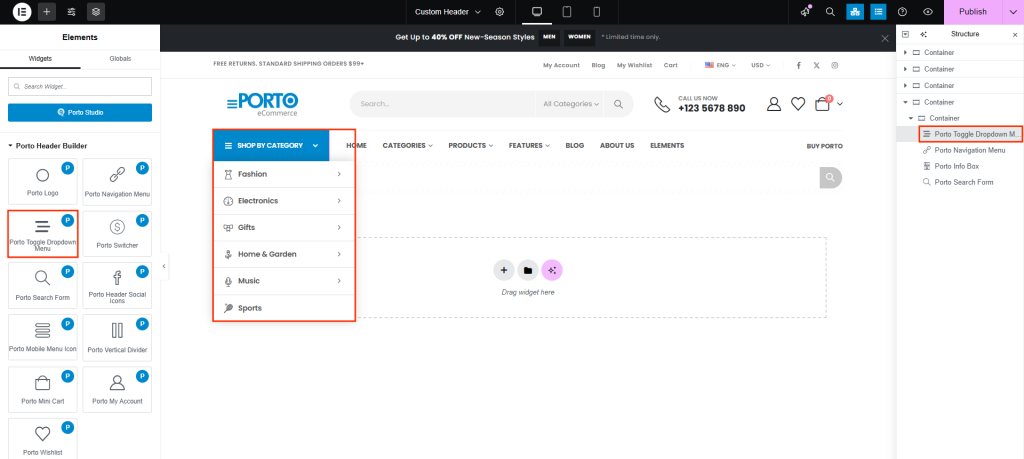Image resolution: width=1024 pixels, height=459 pixels.
Task: Open Publish options dropdown arrow
Action: (x=1010, y=12)
